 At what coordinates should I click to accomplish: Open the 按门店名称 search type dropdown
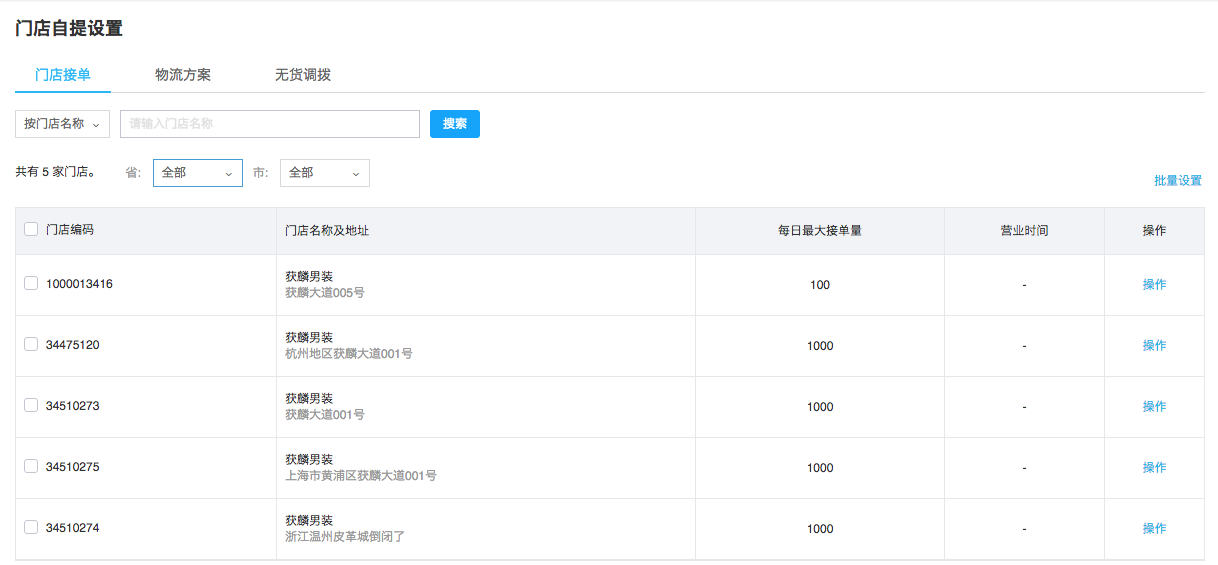[x=62, y=124]
